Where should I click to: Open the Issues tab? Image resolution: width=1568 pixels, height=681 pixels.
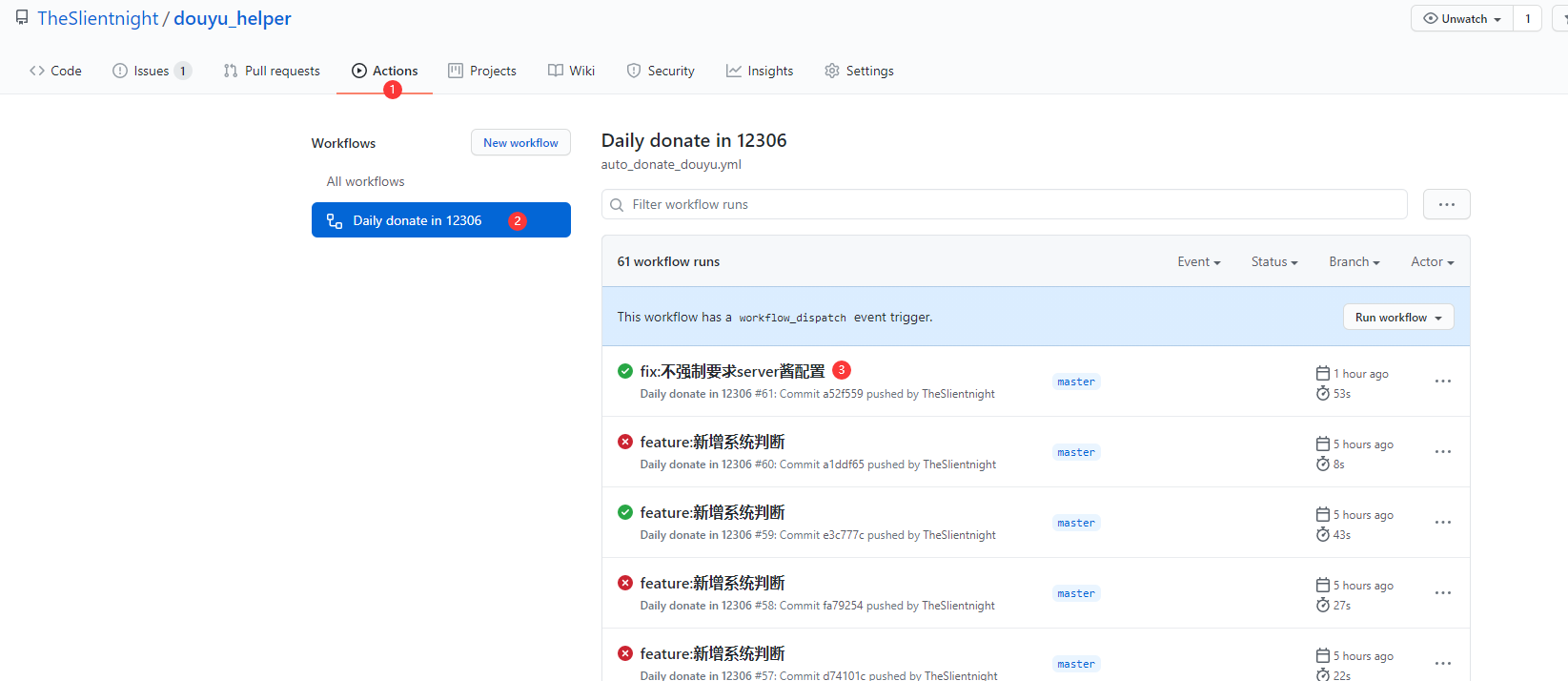point(152,71)
